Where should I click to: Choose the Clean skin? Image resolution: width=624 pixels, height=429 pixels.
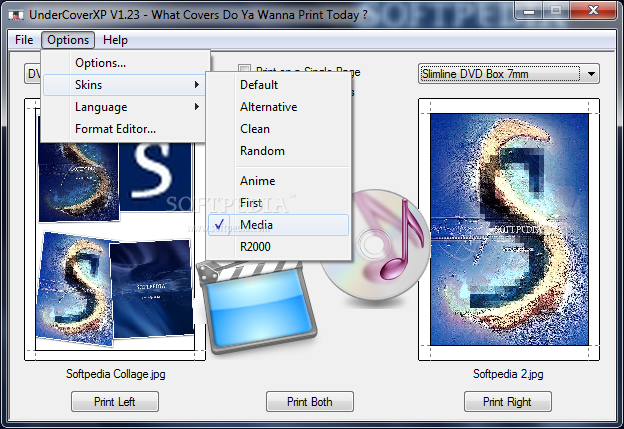[279, 129]
